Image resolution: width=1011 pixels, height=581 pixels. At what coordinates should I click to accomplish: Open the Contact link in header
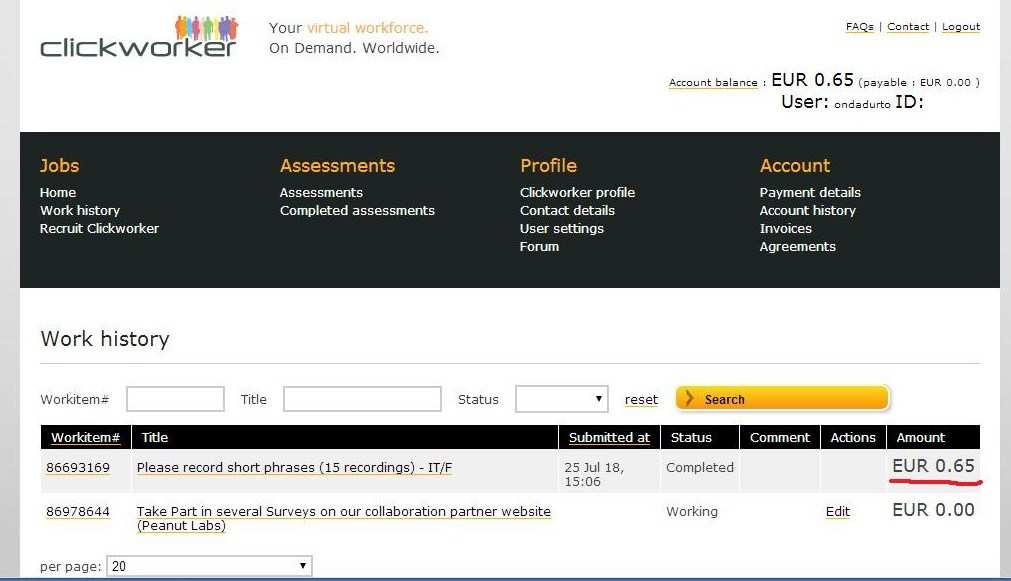908,26
